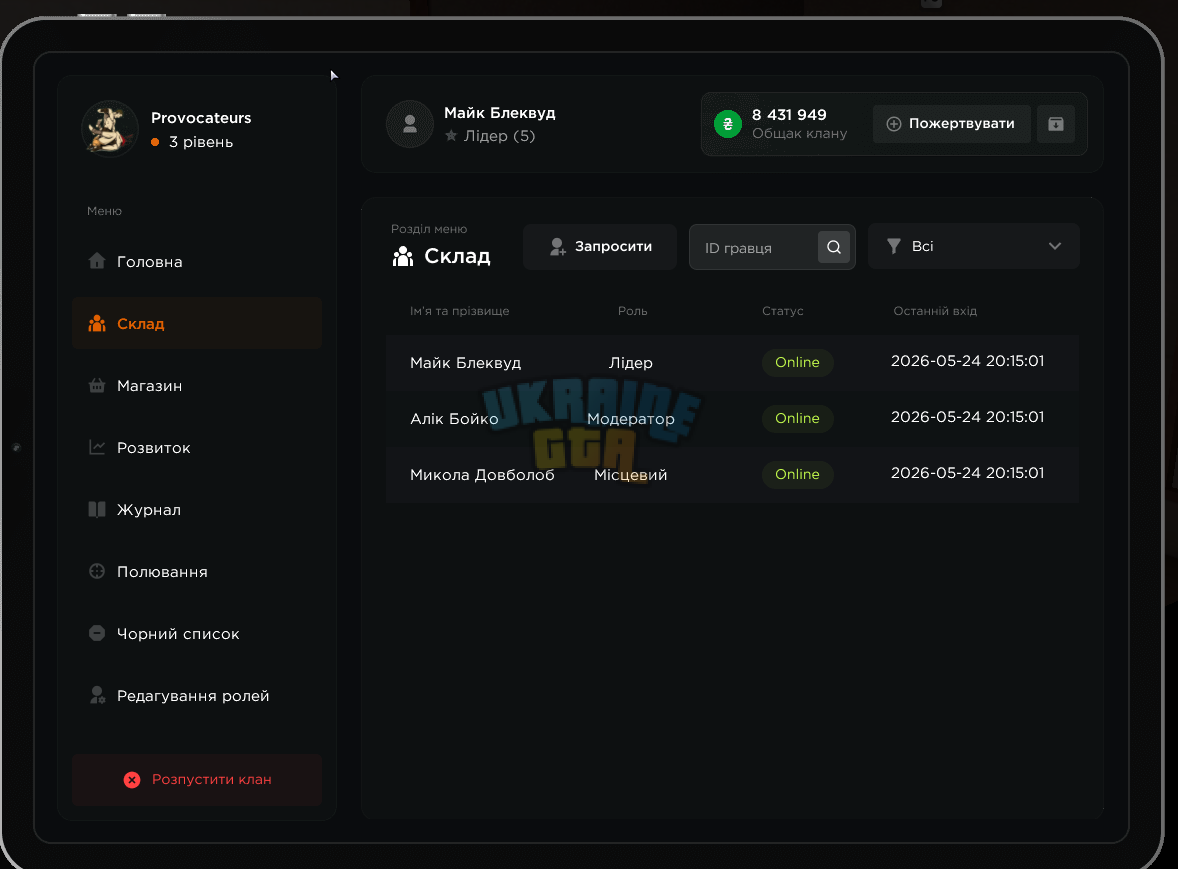Click the 8 431 949 clan fund amount
Viewport: 1178px width, 869px height.
coord(789,115)
